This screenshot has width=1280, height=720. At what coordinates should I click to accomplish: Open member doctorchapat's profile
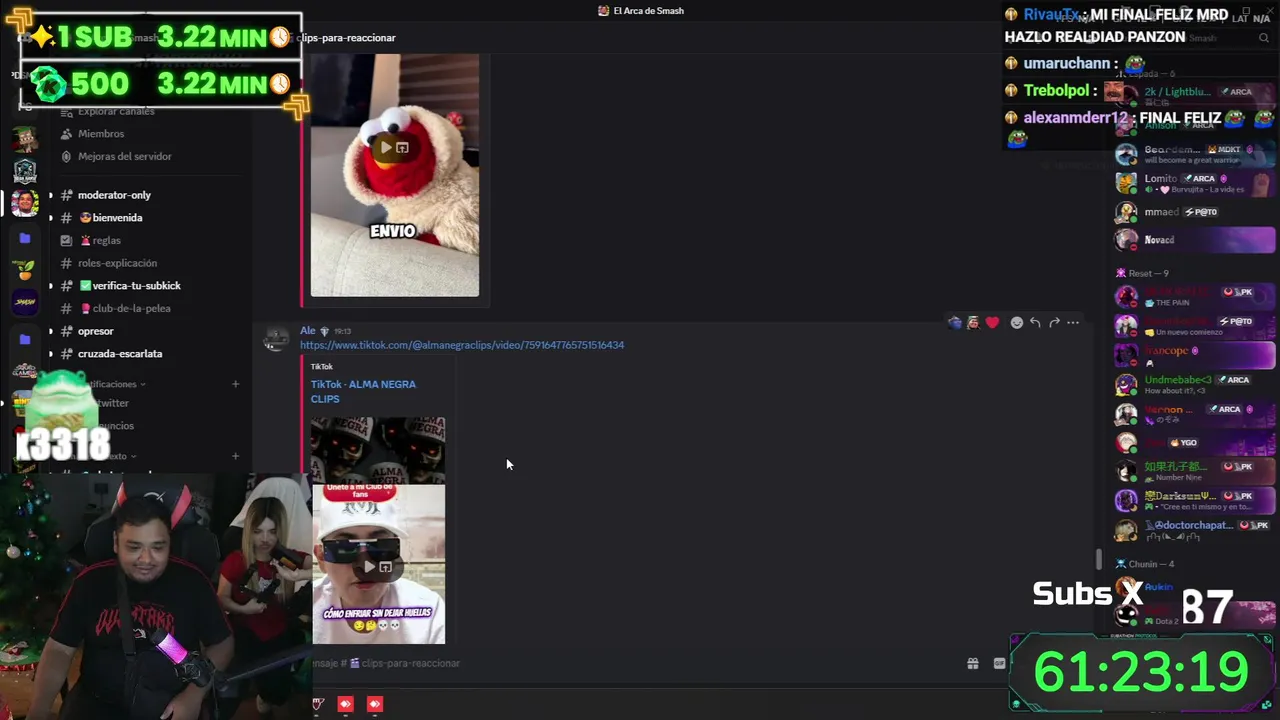tap(1195, 529)
